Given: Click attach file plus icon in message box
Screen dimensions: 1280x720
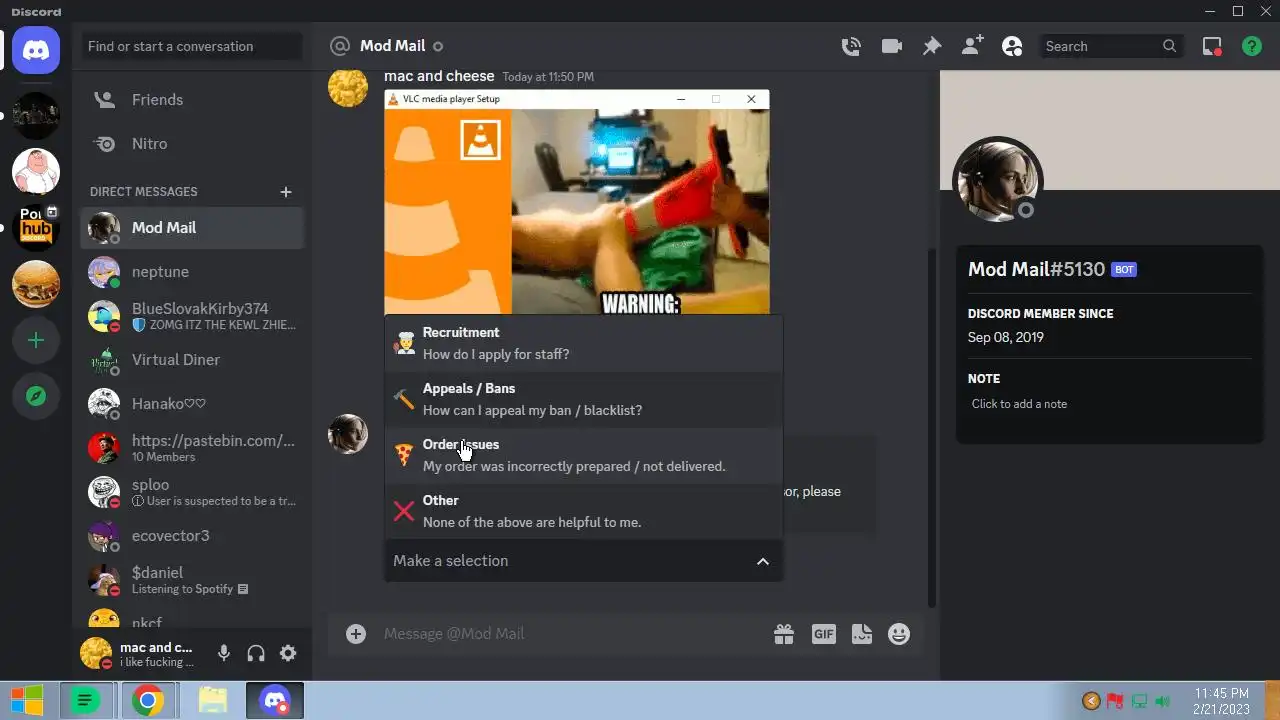Looking at the screenshot, I should (356, 634).
